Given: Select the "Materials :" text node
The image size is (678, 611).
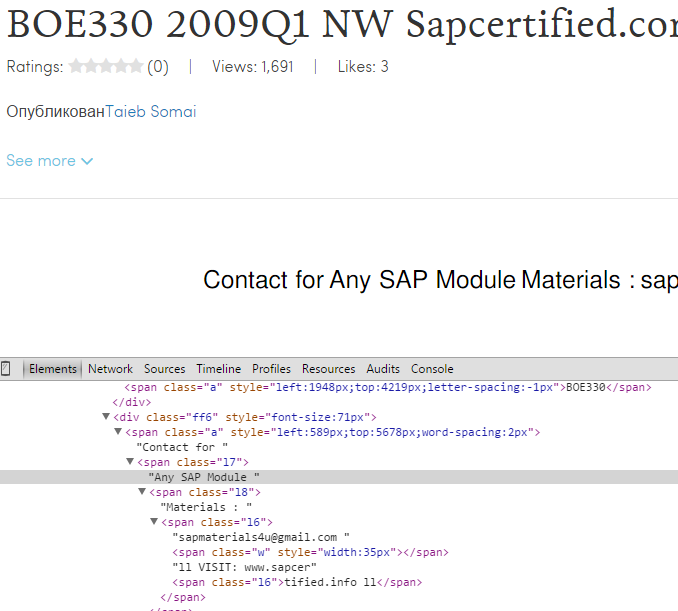Looking at the screenshot, I should pyautogui.click(x=206, y=507).
